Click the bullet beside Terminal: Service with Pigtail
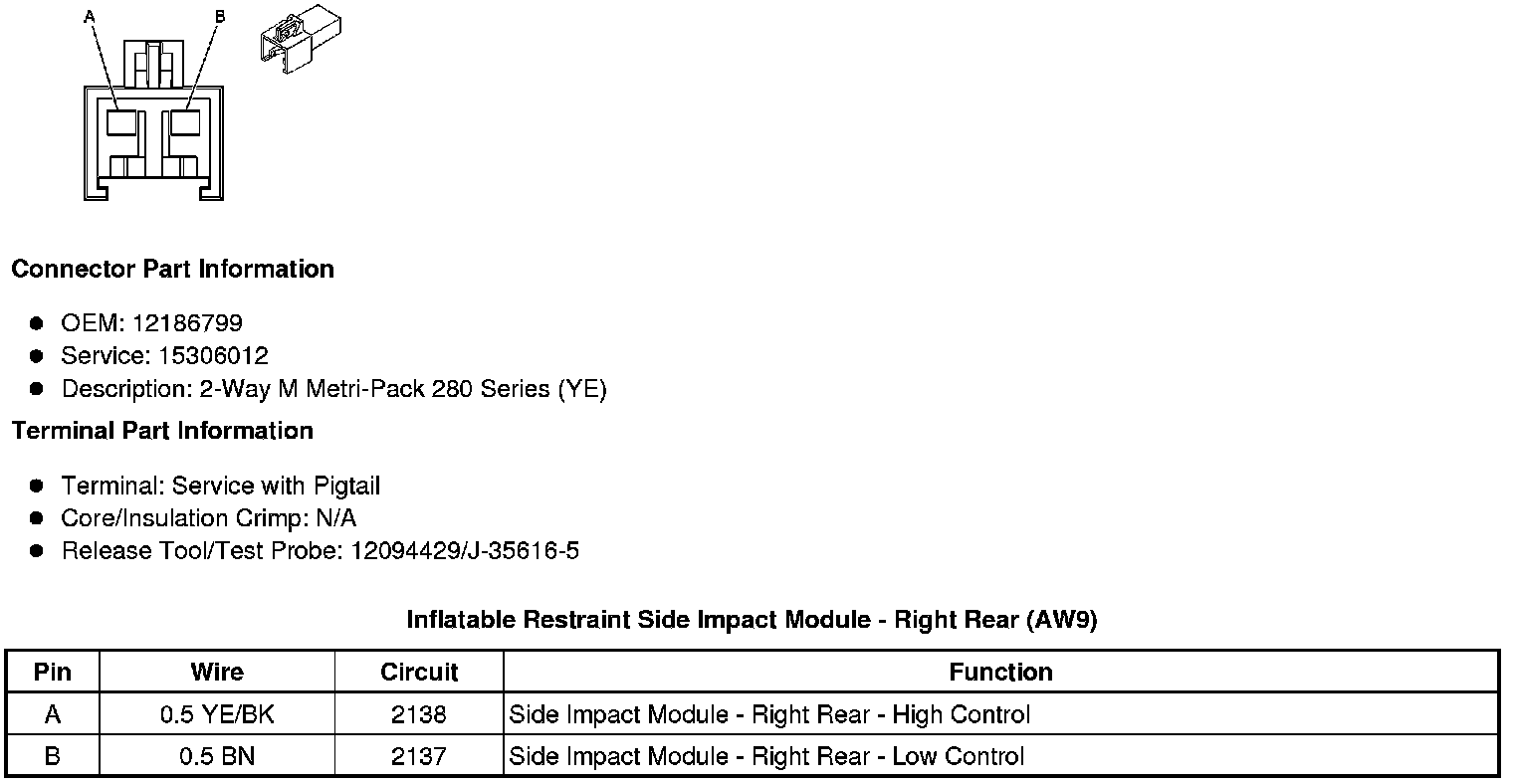This screenshot has width=1513, height=784. [37, 486]
